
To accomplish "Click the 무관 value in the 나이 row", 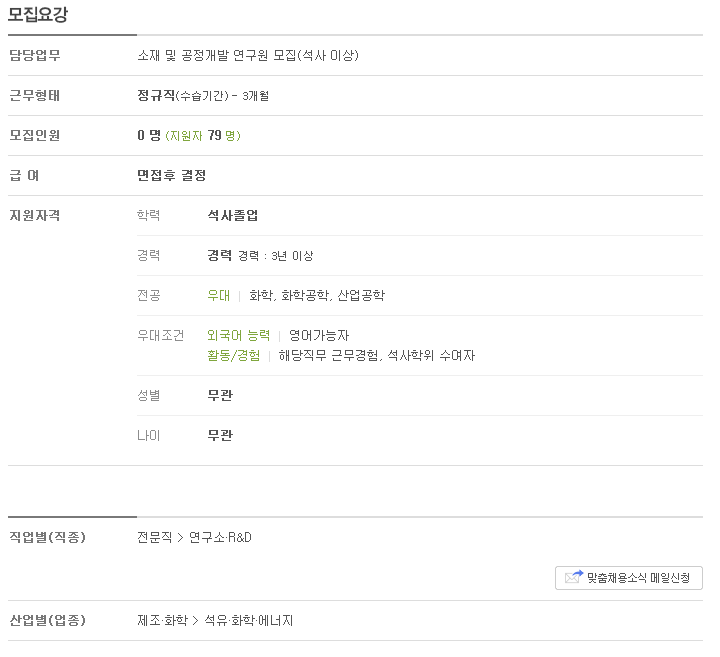I will coord(219,435).
